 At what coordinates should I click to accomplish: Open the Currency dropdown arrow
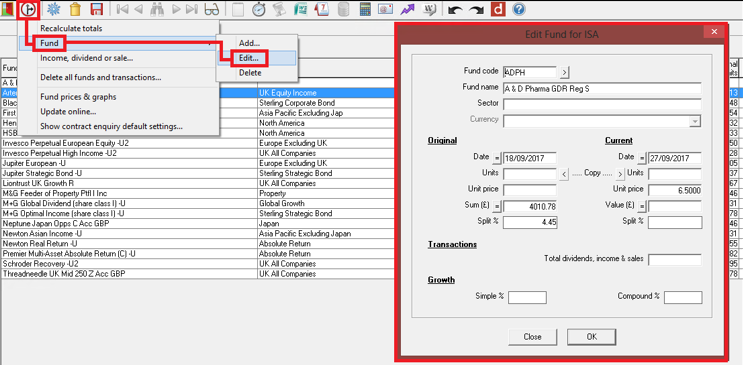click(695, 121)
